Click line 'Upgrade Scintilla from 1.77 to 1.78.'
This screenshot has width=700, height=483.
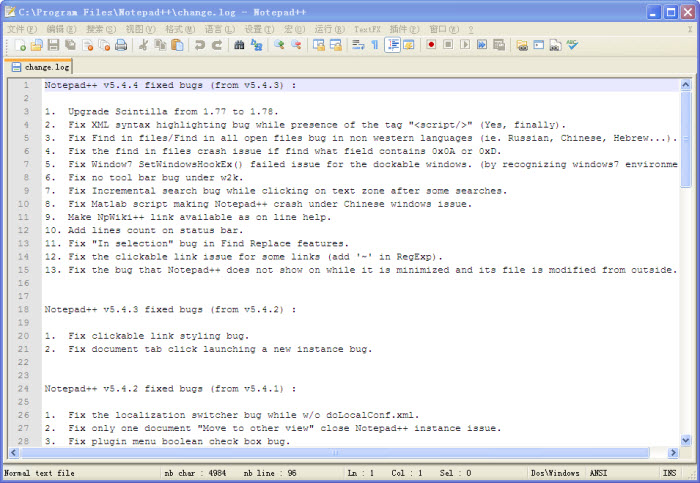pyautogui.click(x=173, y=112)
